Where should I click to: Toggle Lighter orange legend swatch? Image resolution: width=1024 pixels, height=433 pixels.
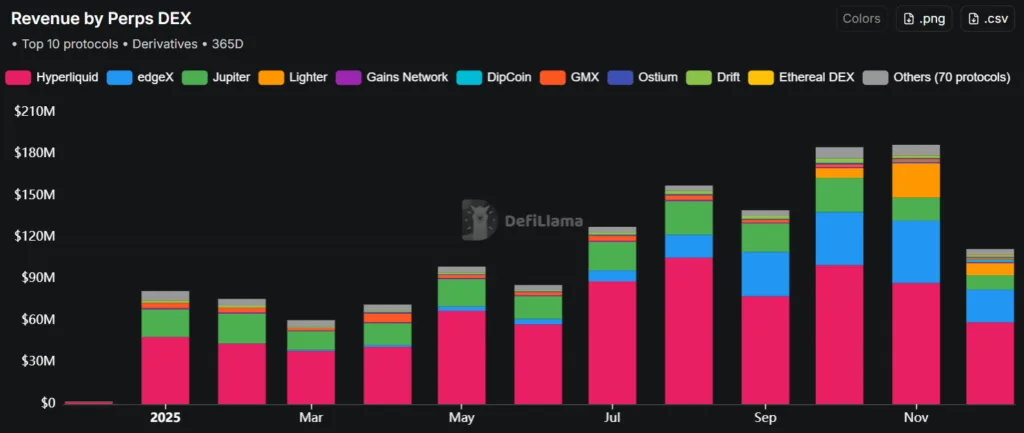271,78
